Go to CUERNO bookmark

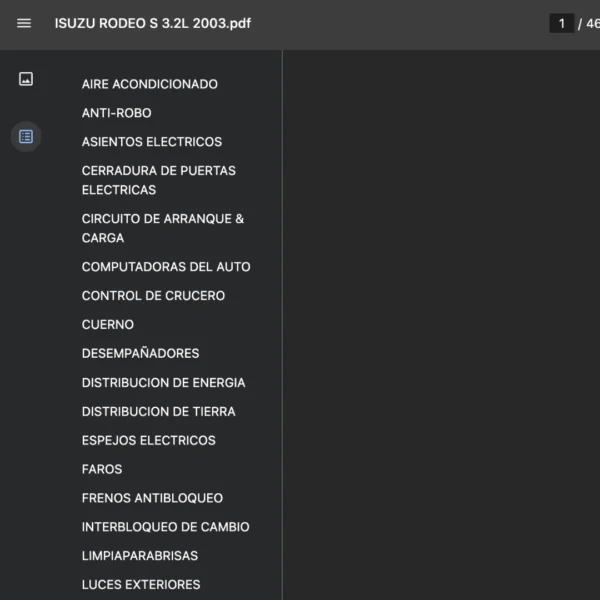coord(107,325)
